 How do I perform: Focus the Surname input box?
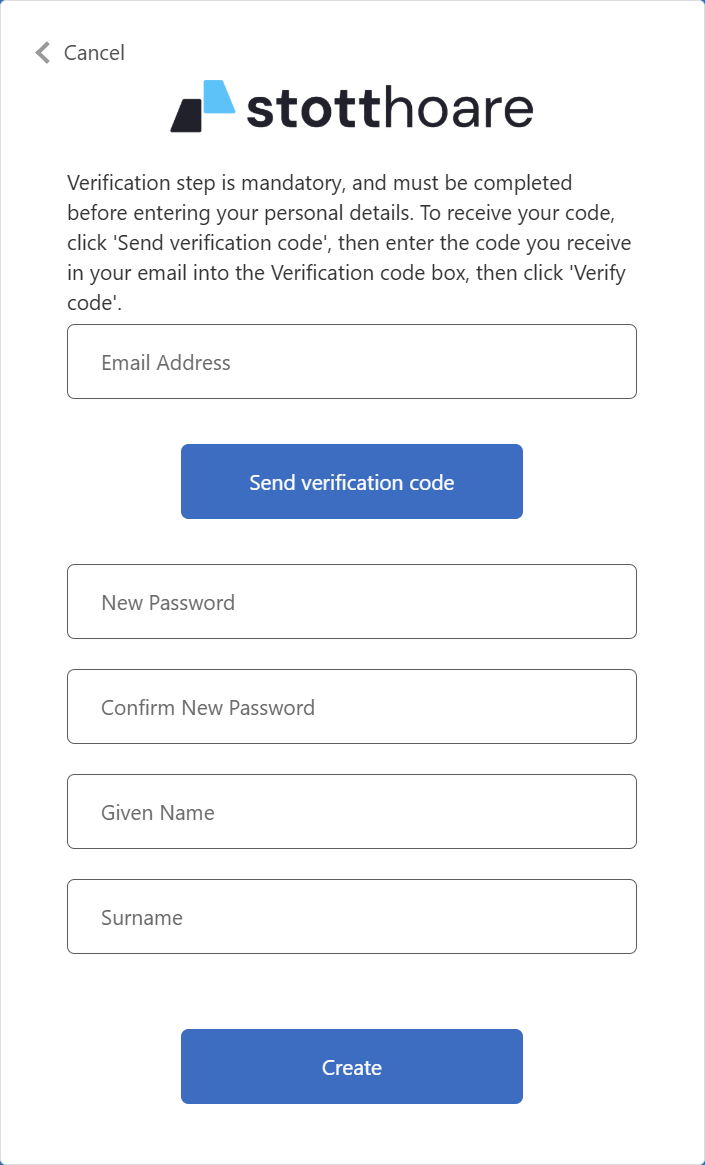(352, 917)
